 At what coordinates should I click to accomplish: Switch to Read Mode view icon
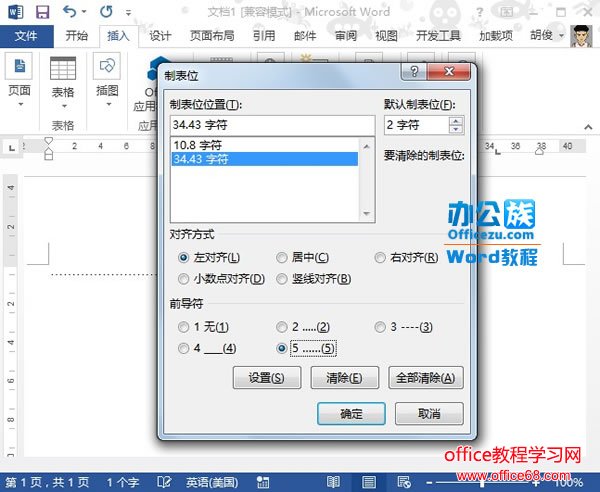click(x=333, y=482)
